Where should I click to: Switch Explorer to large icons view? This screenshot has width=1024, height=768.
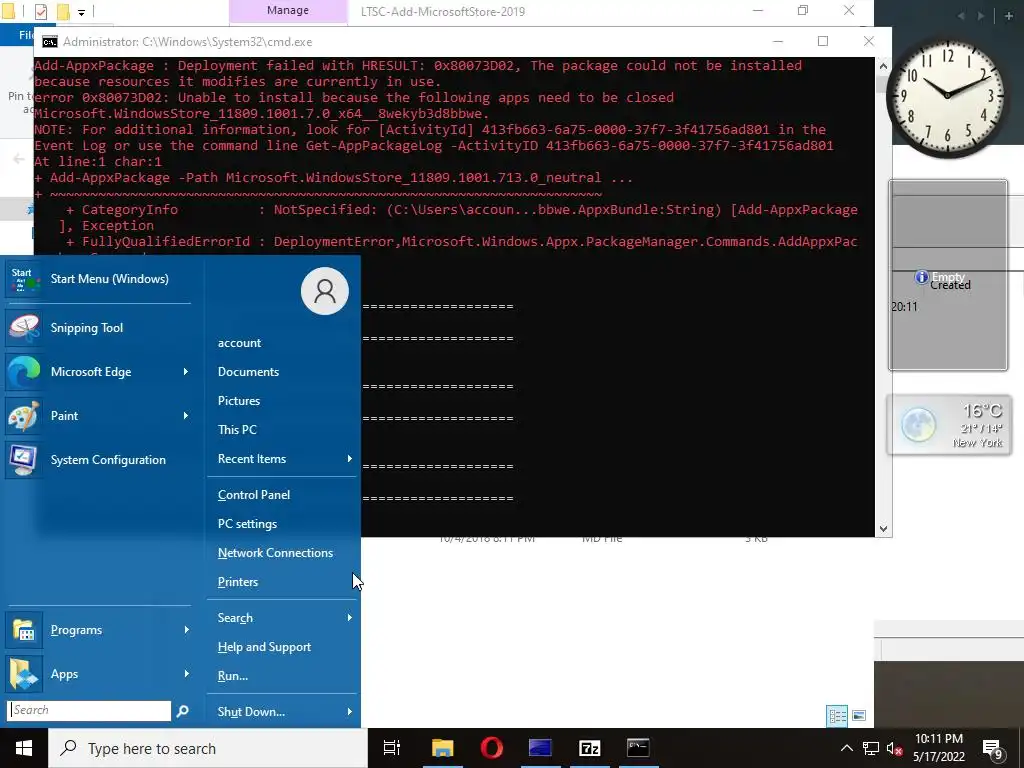click(859, 716)
